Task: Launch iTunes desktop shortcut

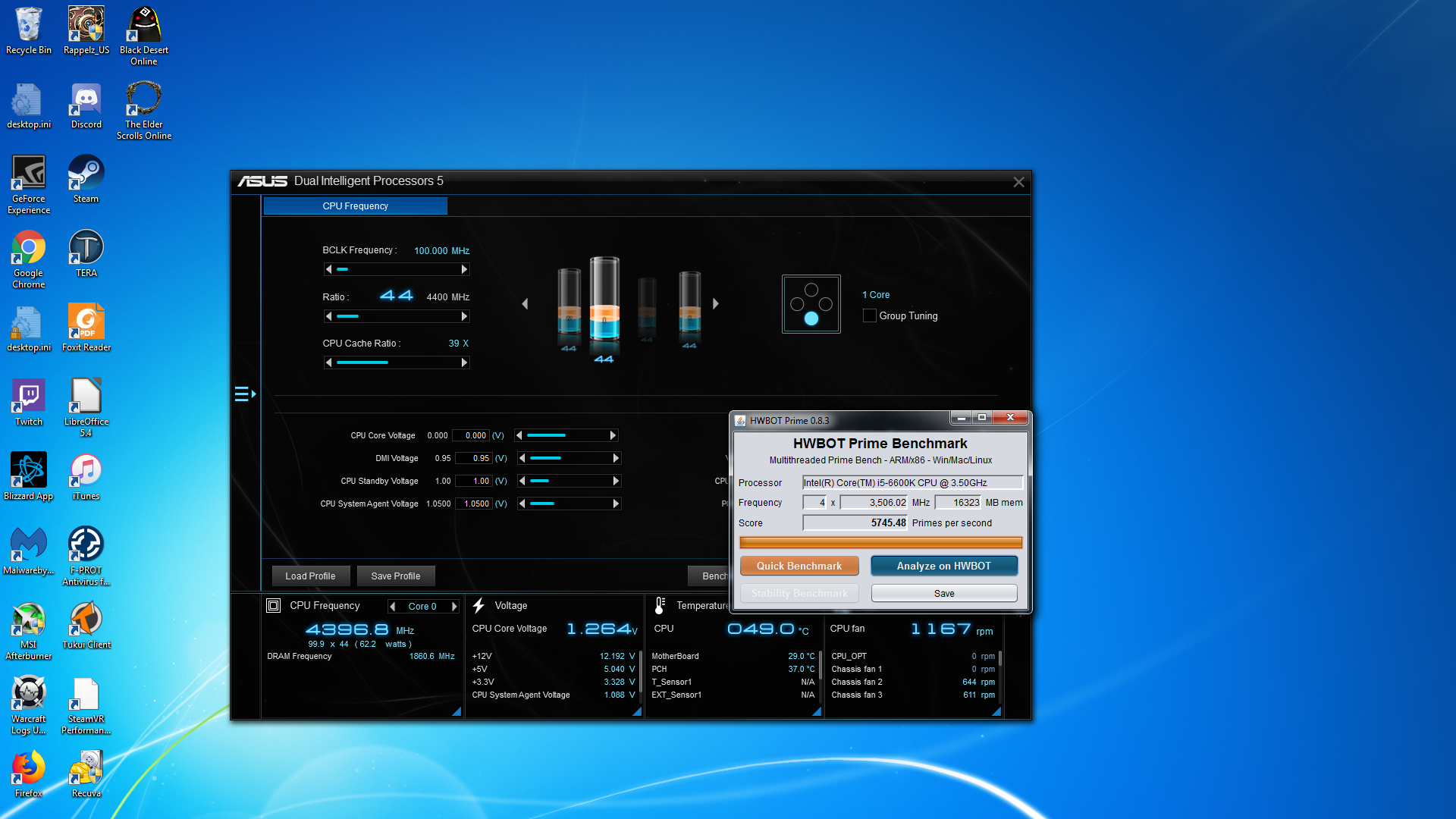Action: coord(86,476)
